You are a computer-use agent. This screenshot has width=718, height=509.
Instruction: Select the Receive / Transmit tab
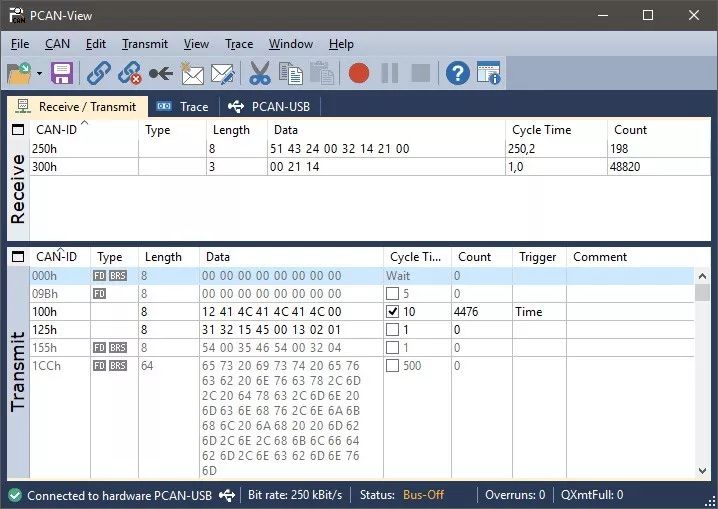tap(77, 107)
